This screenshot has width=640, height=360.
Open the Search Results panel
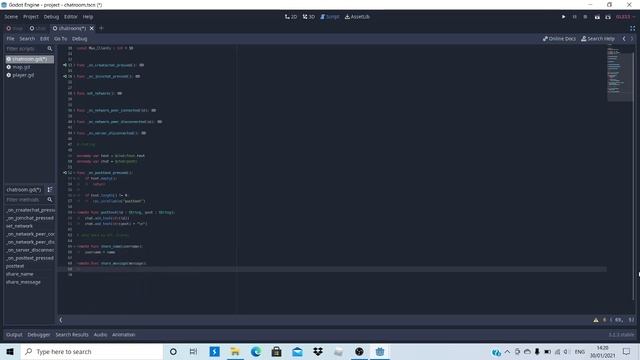pyautogui.click(x=72, y=335)
